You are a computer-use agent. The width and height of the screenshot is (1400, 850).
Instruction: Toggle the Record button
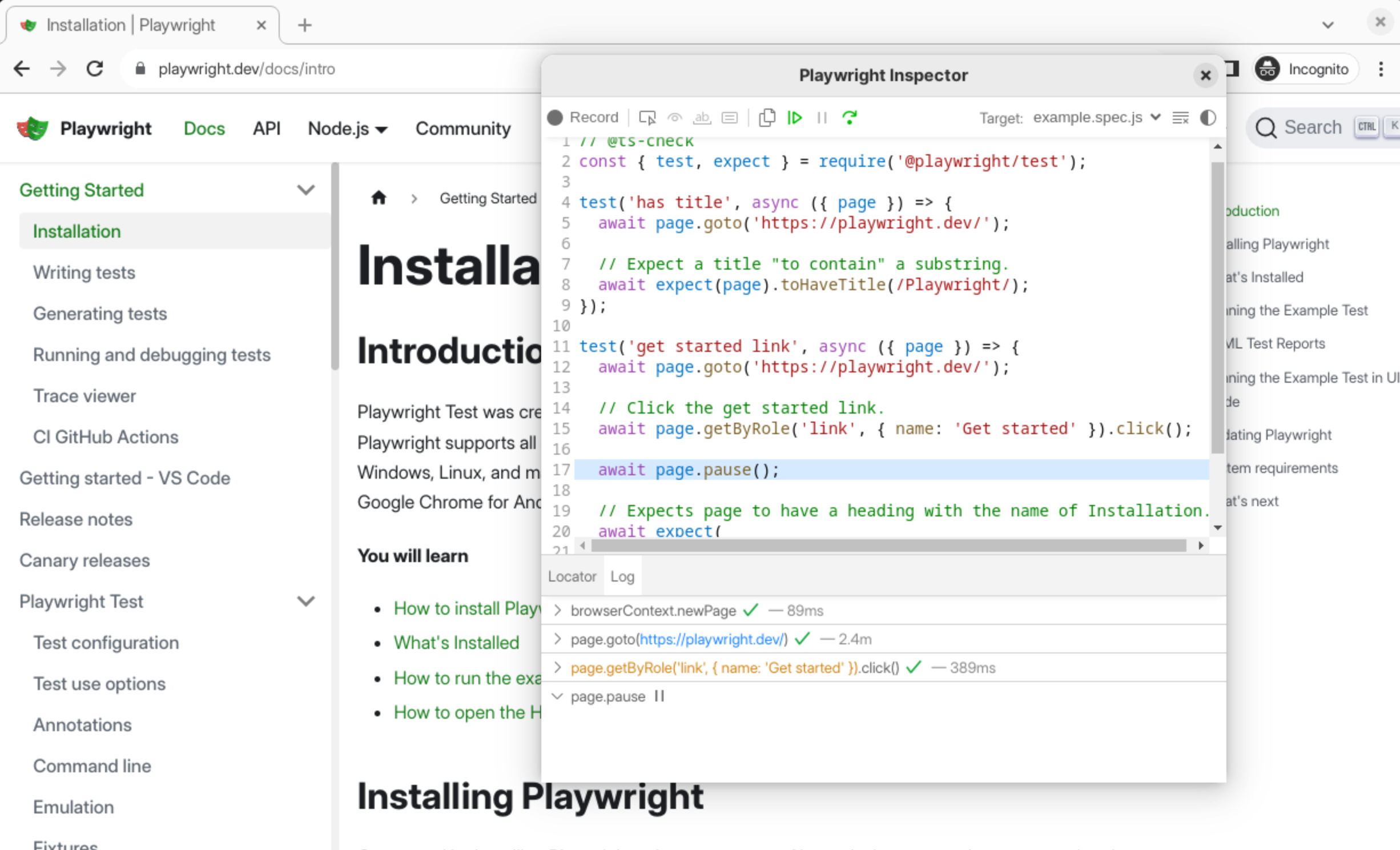click(x=583, y=118)
